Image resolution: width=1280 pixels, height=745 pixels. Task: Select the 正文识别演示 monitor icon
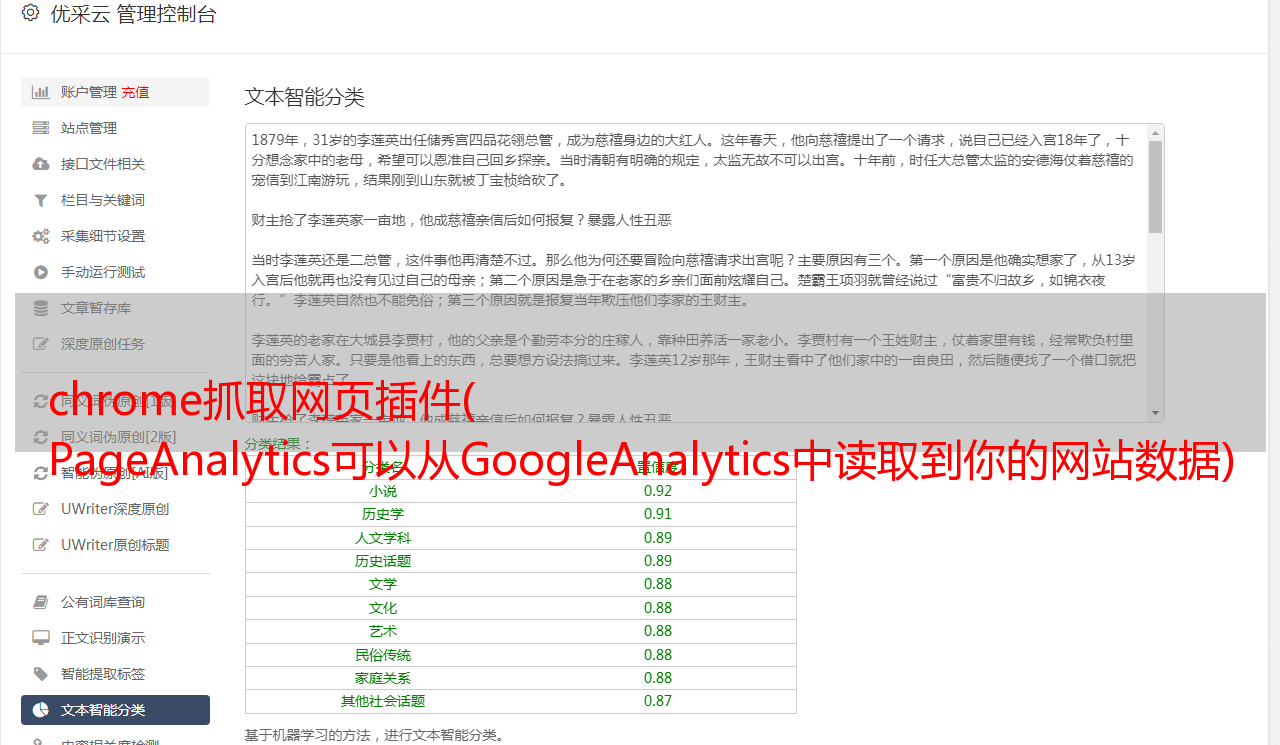pyautogui.click(x=41, y=638)
